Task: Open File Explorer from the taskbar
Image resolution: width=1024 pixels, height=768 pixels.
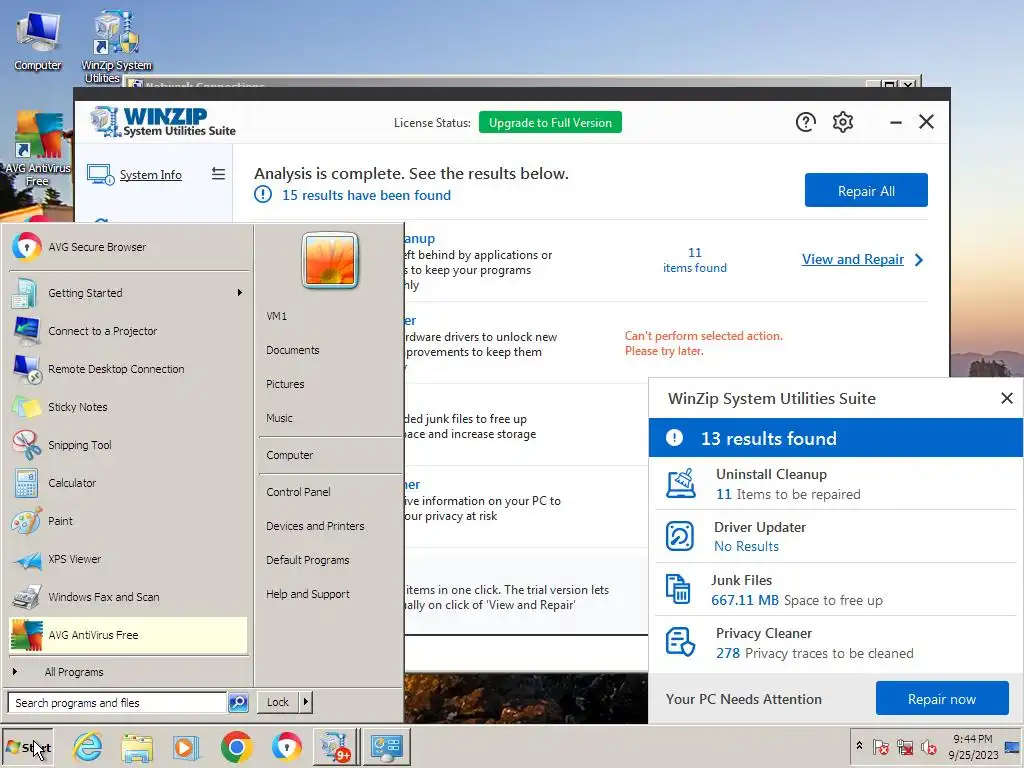Action: point(137,747)
